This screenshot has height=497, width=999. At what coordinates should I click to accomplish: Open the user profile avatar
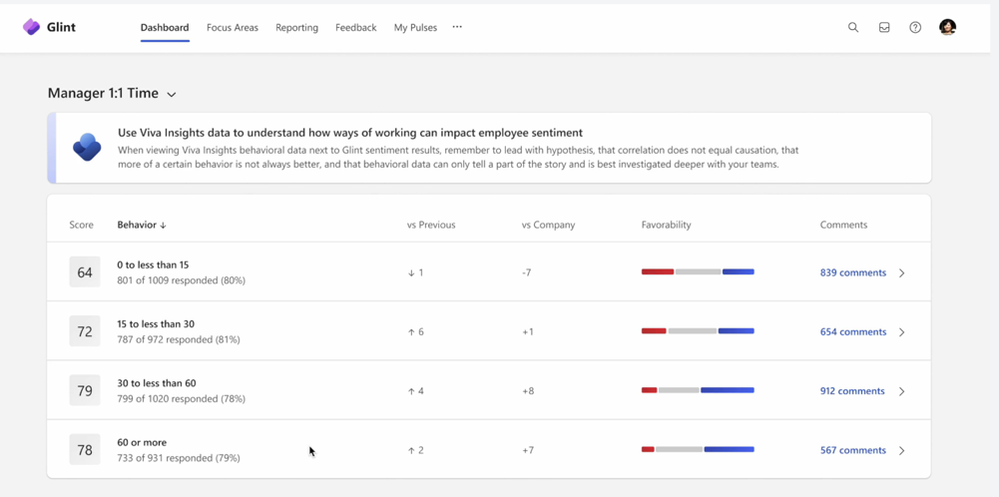pyautogui.click(x=947, y=27)
